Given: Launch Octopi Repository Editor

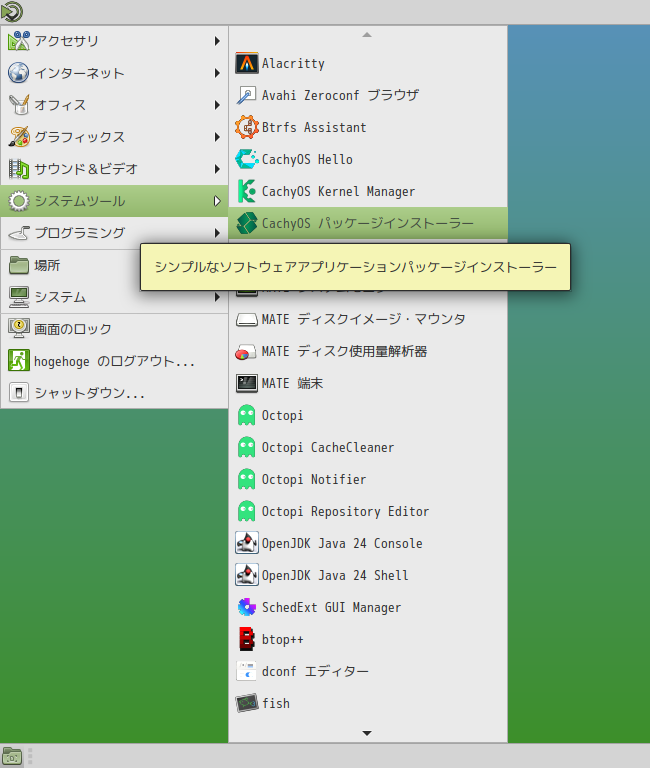Looking at the screenshot, I should coord(368,511).
